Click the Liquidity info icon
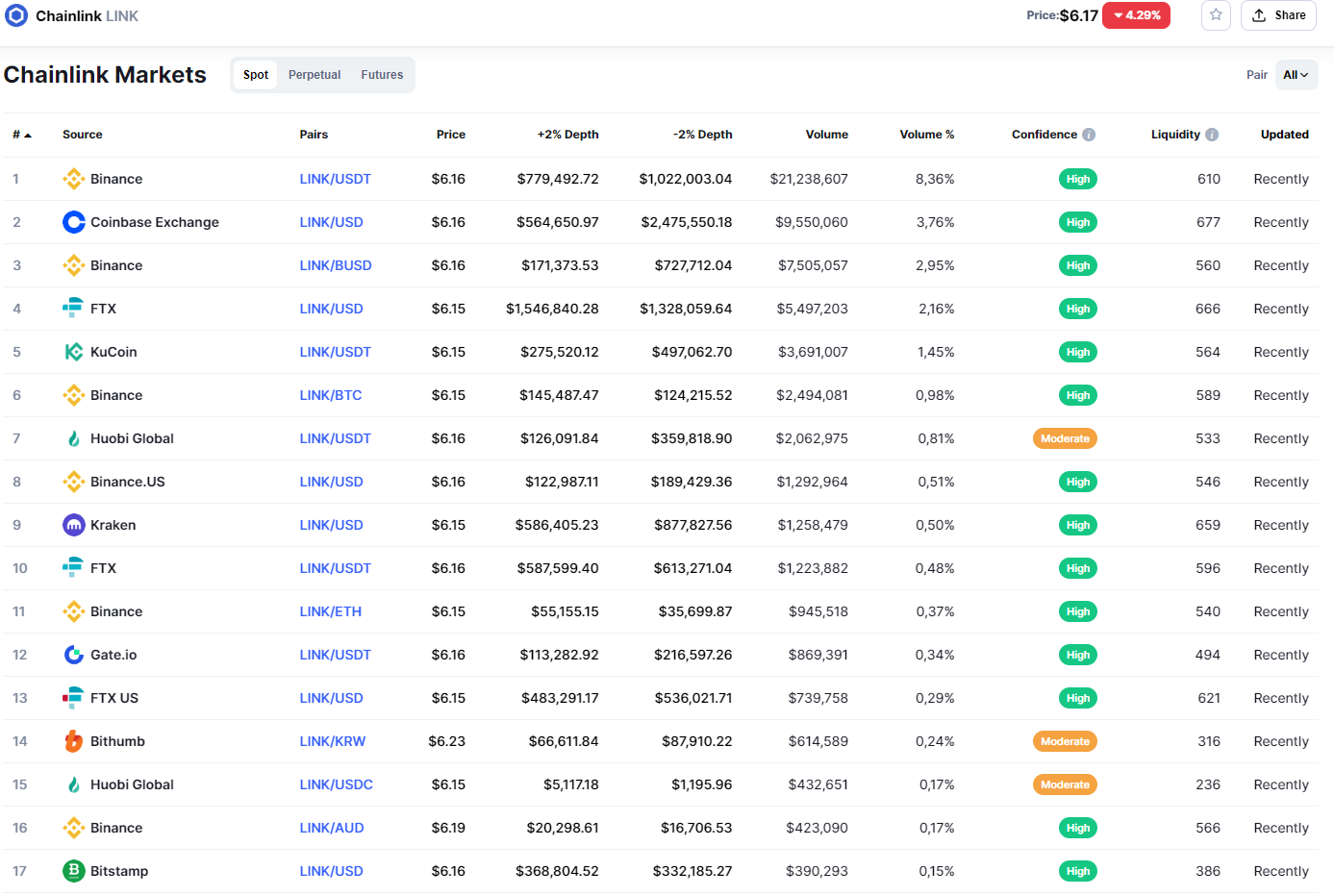 coord(1212,135)
